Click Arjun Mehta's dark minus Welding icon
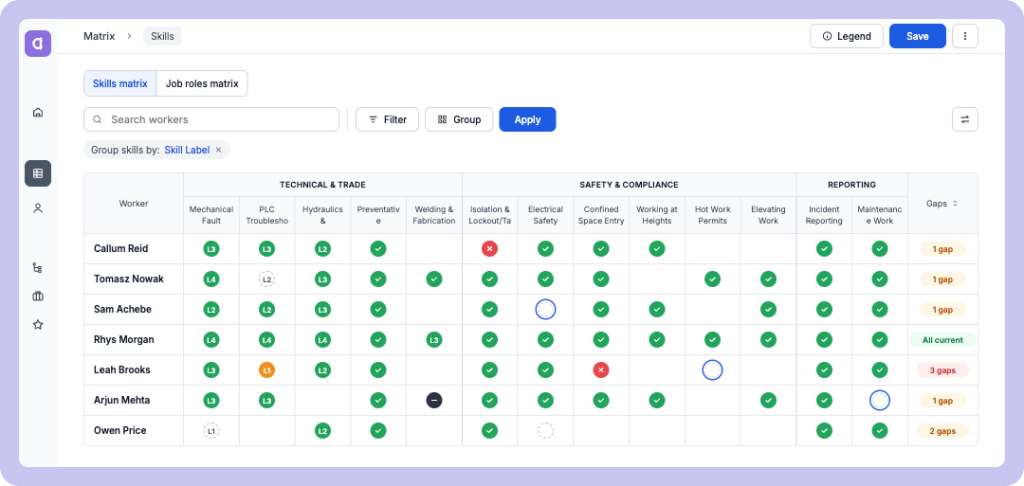The image size is (1024, 486). pyautogui.click(x=434, y=400)
